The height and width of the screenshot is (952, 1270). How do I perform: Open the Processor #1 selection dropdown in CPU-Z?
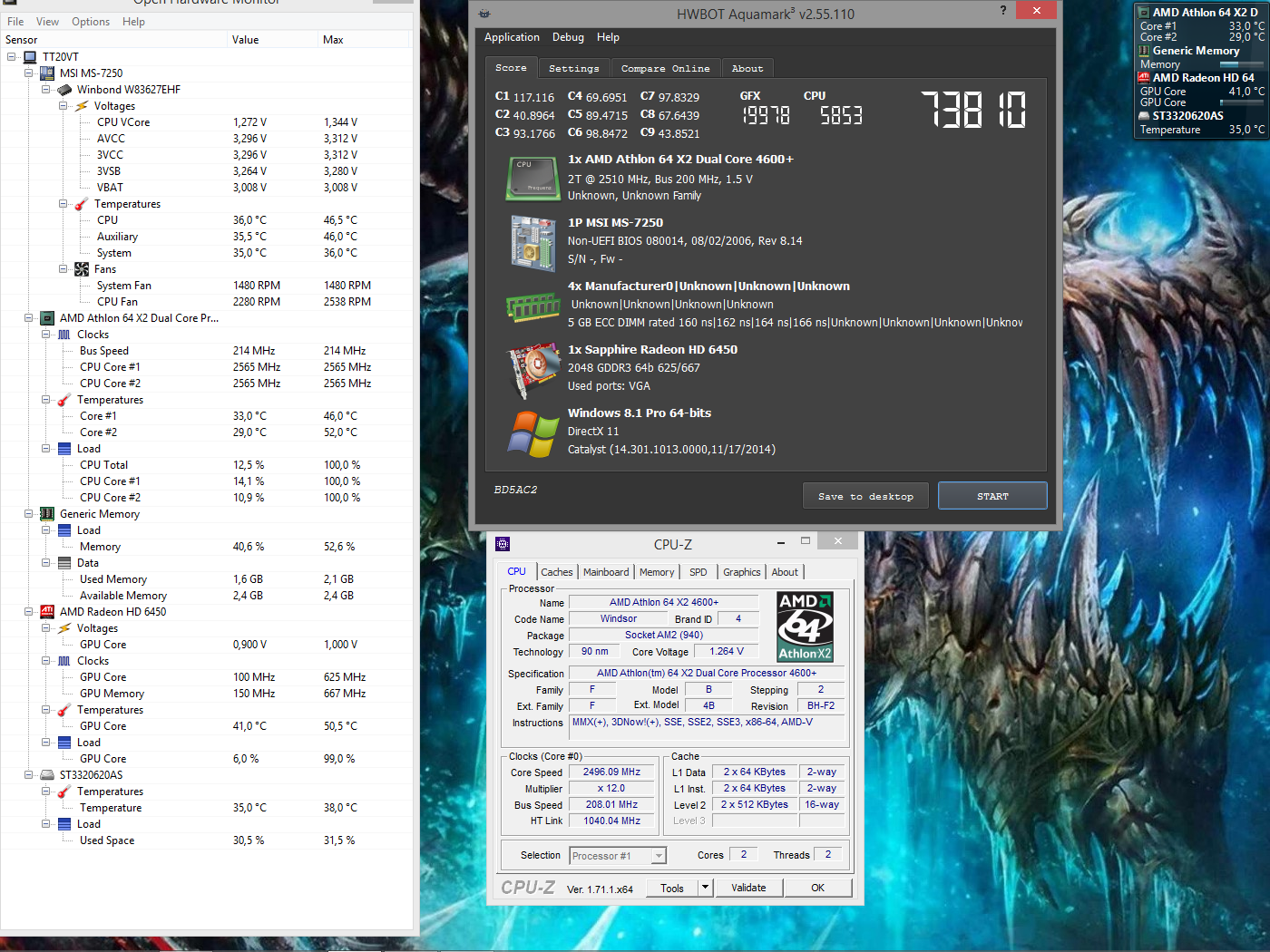pos(659,856)
